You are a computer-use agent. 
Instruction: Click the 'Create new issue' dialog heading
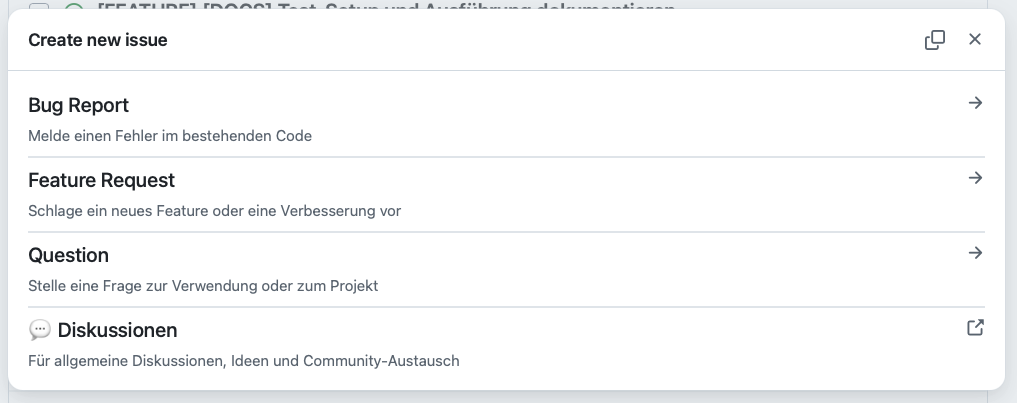[x=98, y=40]
